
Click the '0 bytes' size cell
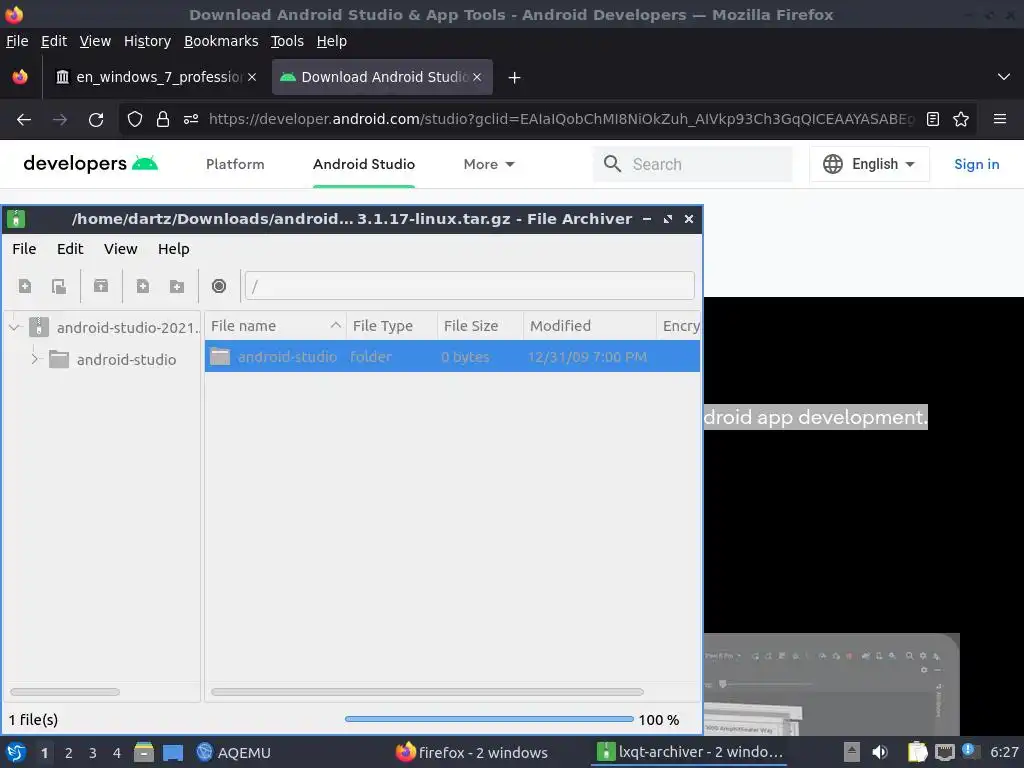tap(465, 357)
